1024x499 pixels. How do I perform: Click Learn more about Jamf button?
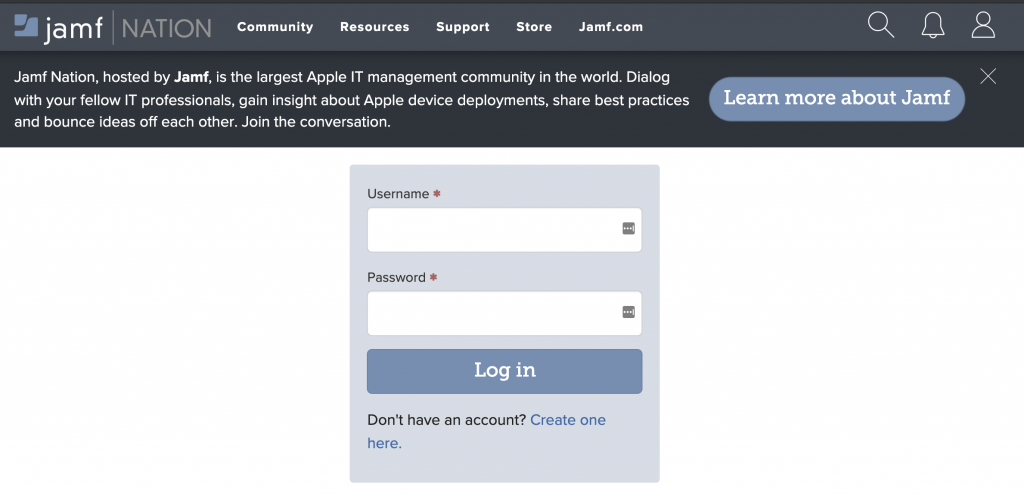pos(837,99)
